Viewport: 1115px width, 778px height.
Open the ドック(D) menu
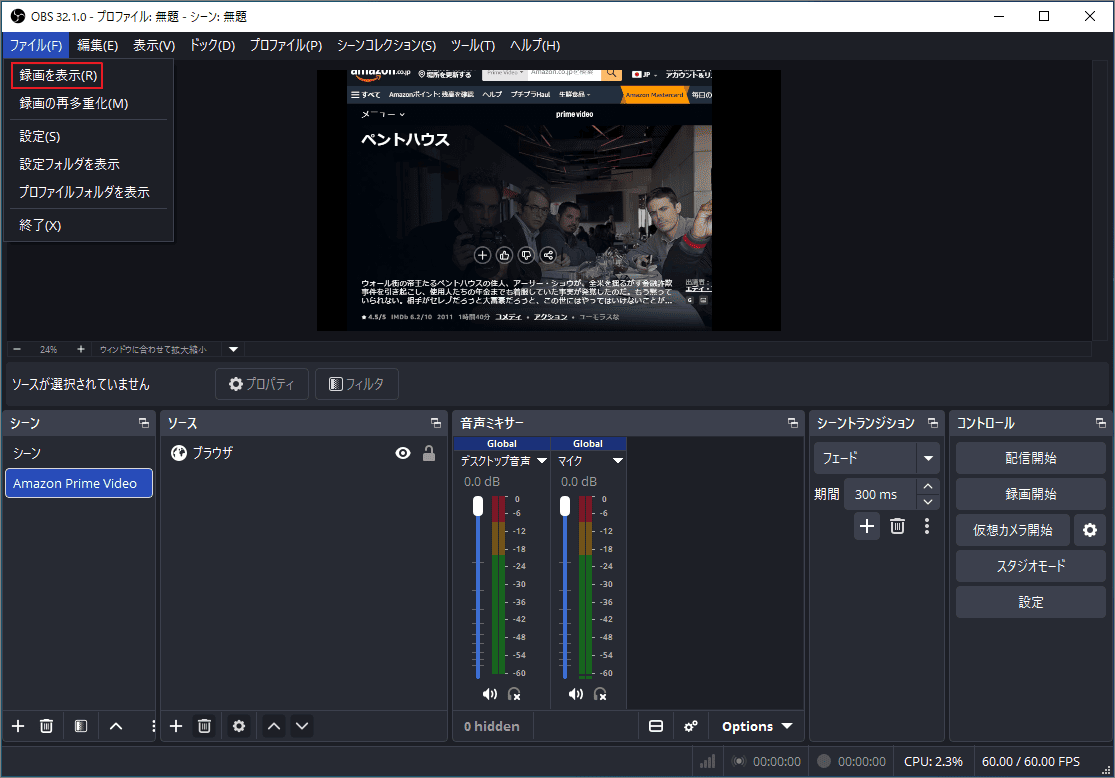click(x=213, y=46)
